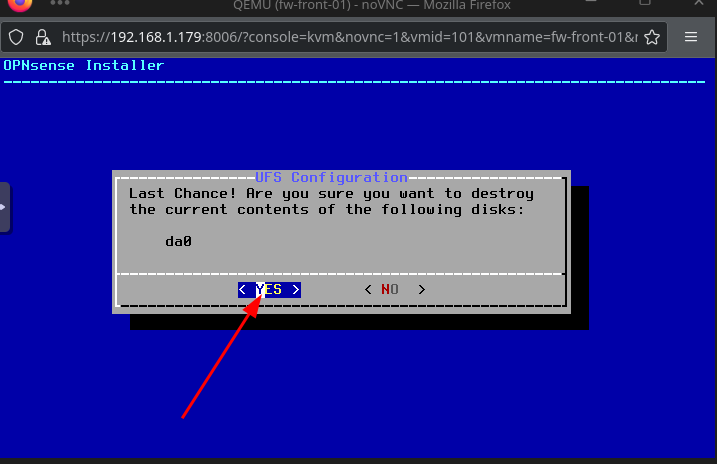The image size is (717, 464).
Task: Click the 192.168.1.179 host in the URL
Action: (156, 37)
